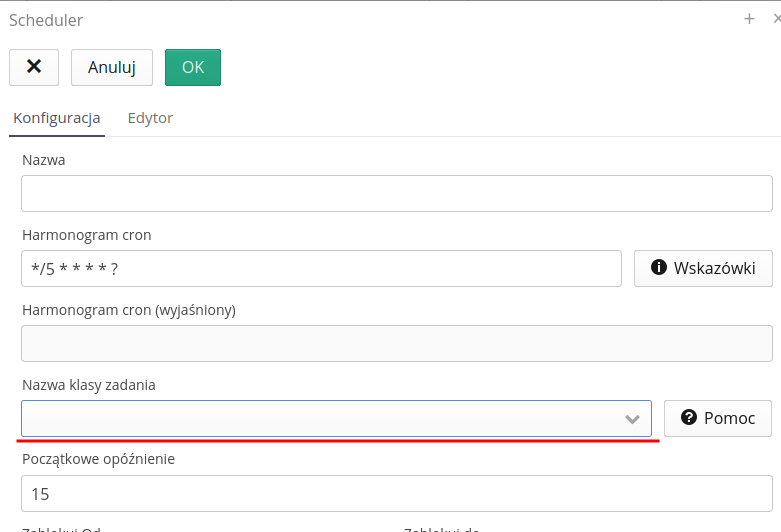
Task: Switch to the Edytor tab
Action: pos(150,118)
